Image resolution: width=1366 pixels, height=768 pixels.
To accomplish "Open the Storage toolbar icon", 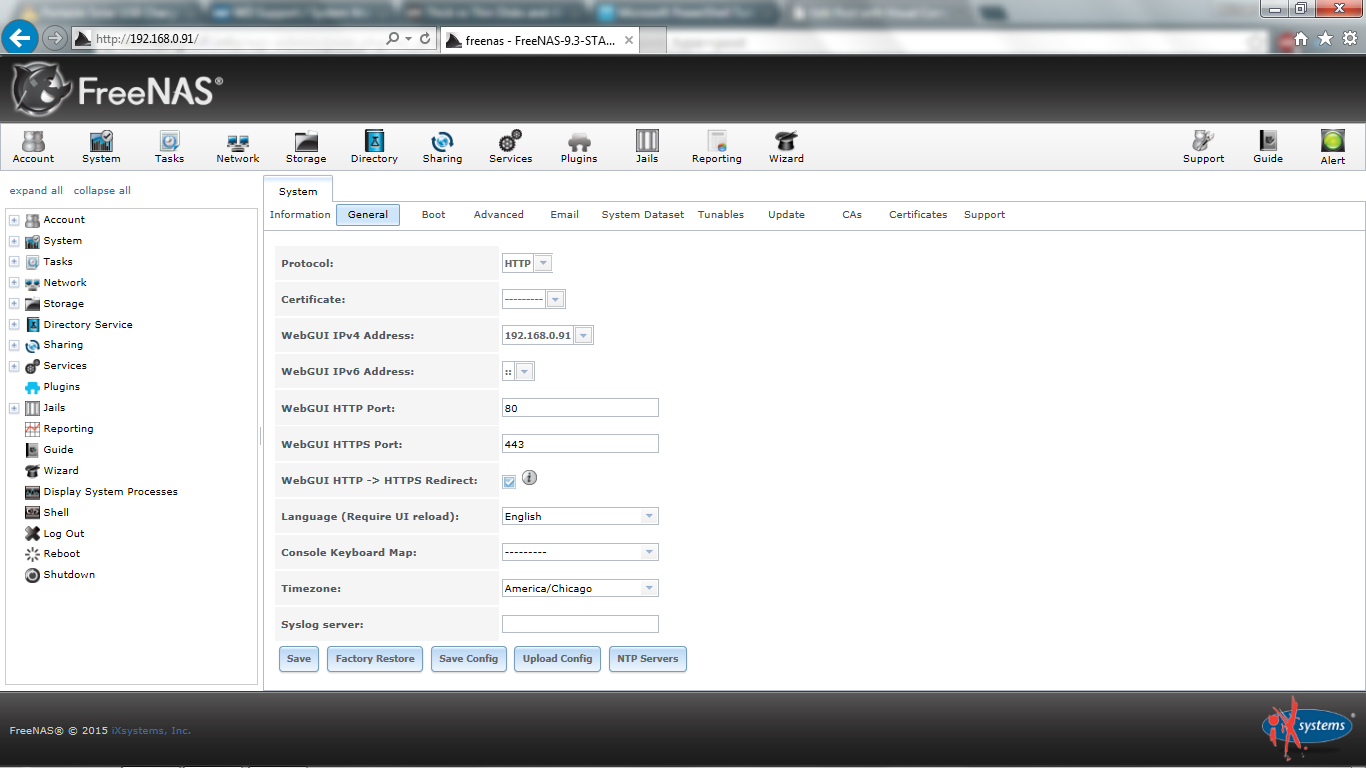I will (306, 146).
